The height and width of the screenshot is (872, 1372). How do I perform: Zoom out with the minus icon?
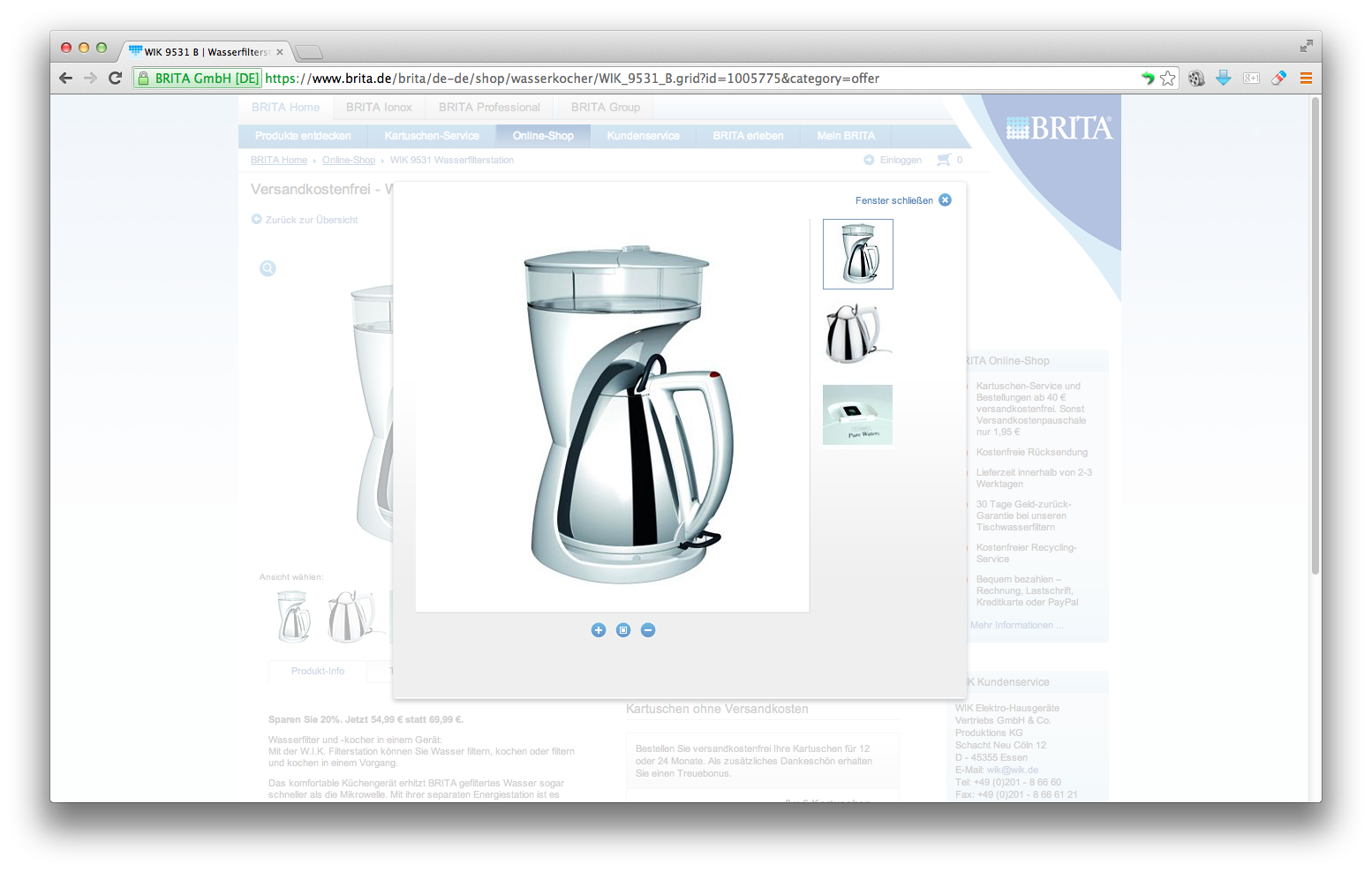click(x=648, y=629)
